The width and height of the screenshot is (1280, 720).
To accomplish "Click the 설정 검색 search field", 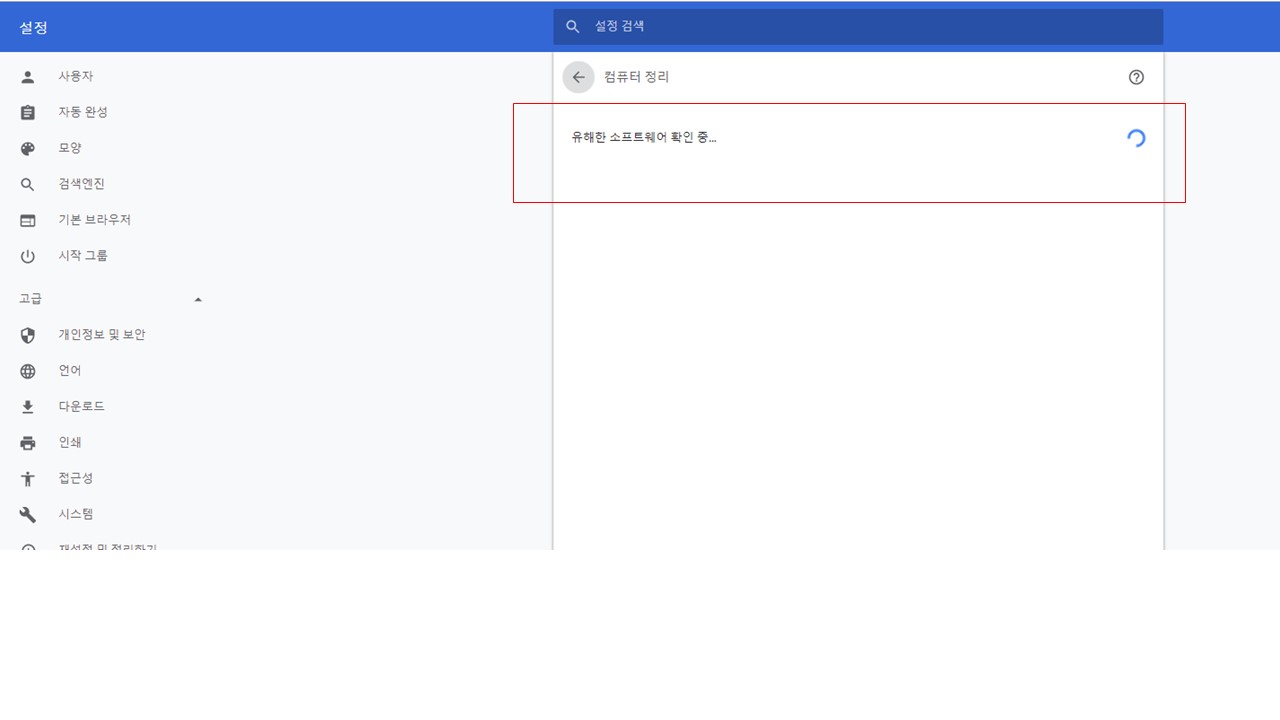I will [x=858, y=27].
